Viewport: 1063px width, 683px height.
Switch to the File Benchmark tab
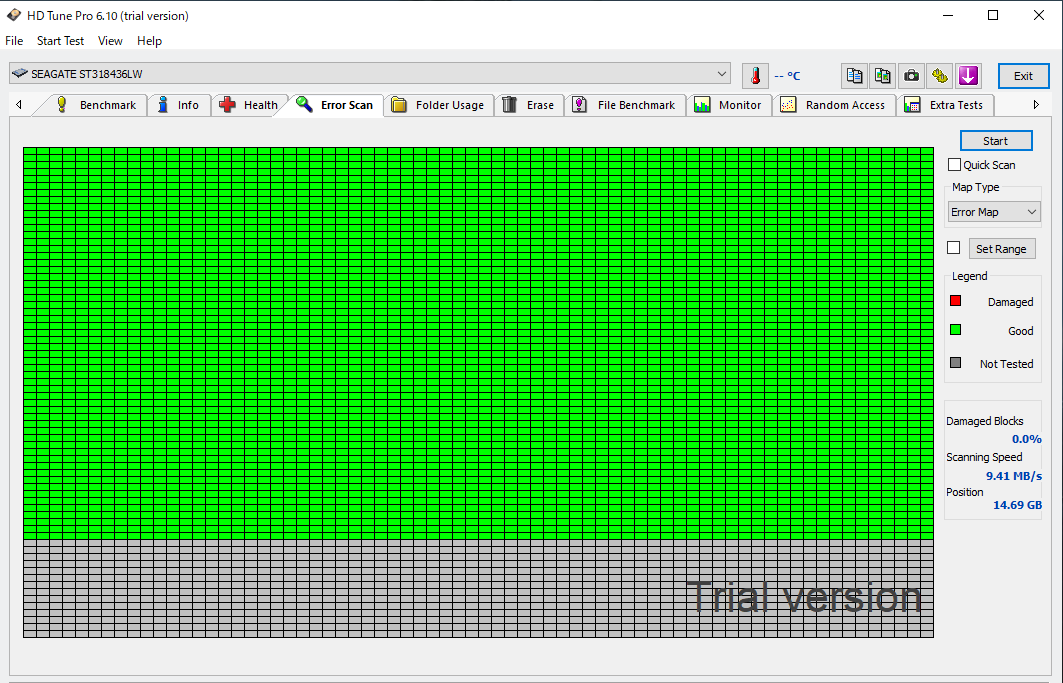click(x=625, y=105)
